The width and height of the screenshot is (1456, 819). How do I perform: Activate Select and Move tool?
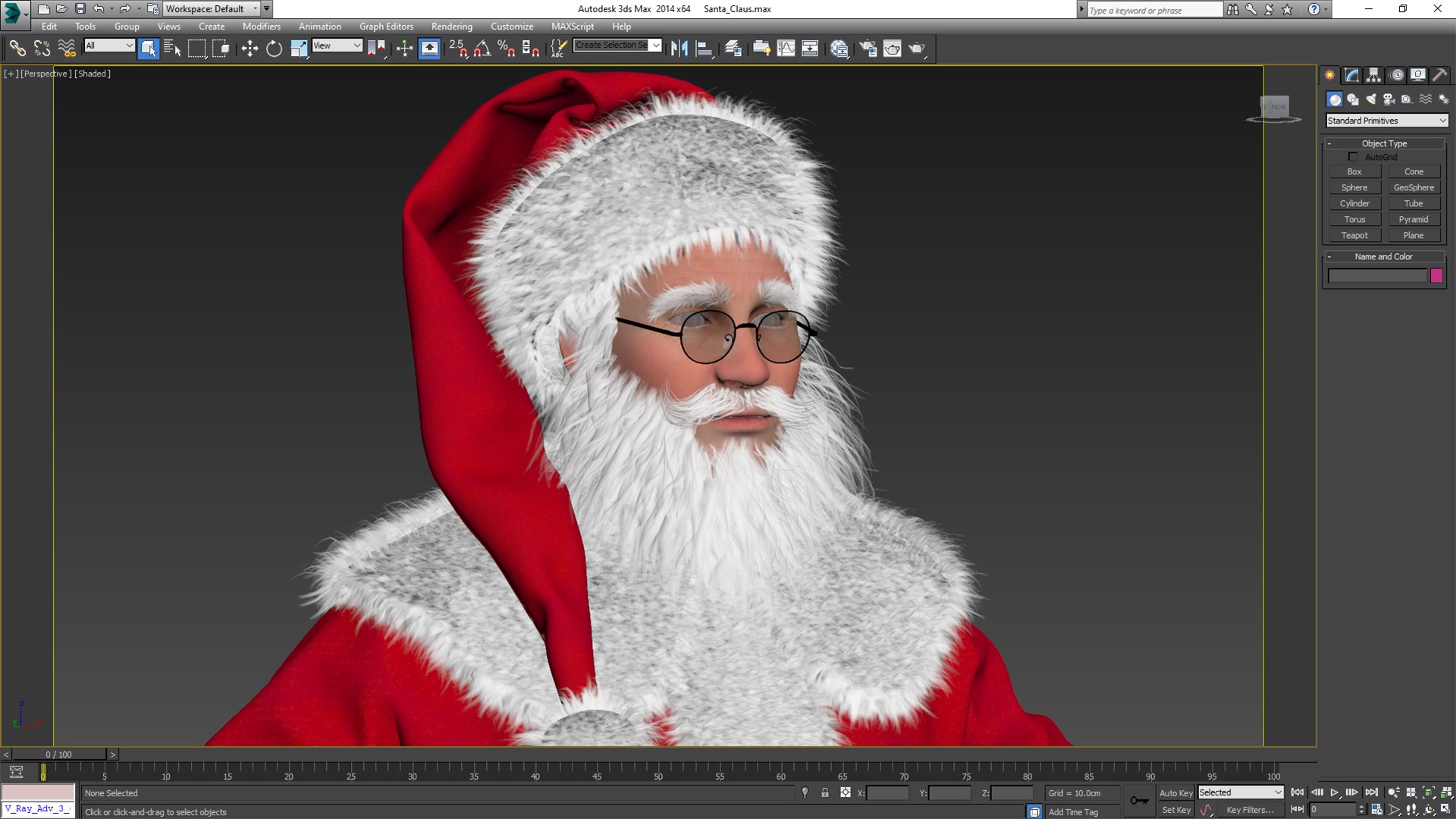[249, 49]
